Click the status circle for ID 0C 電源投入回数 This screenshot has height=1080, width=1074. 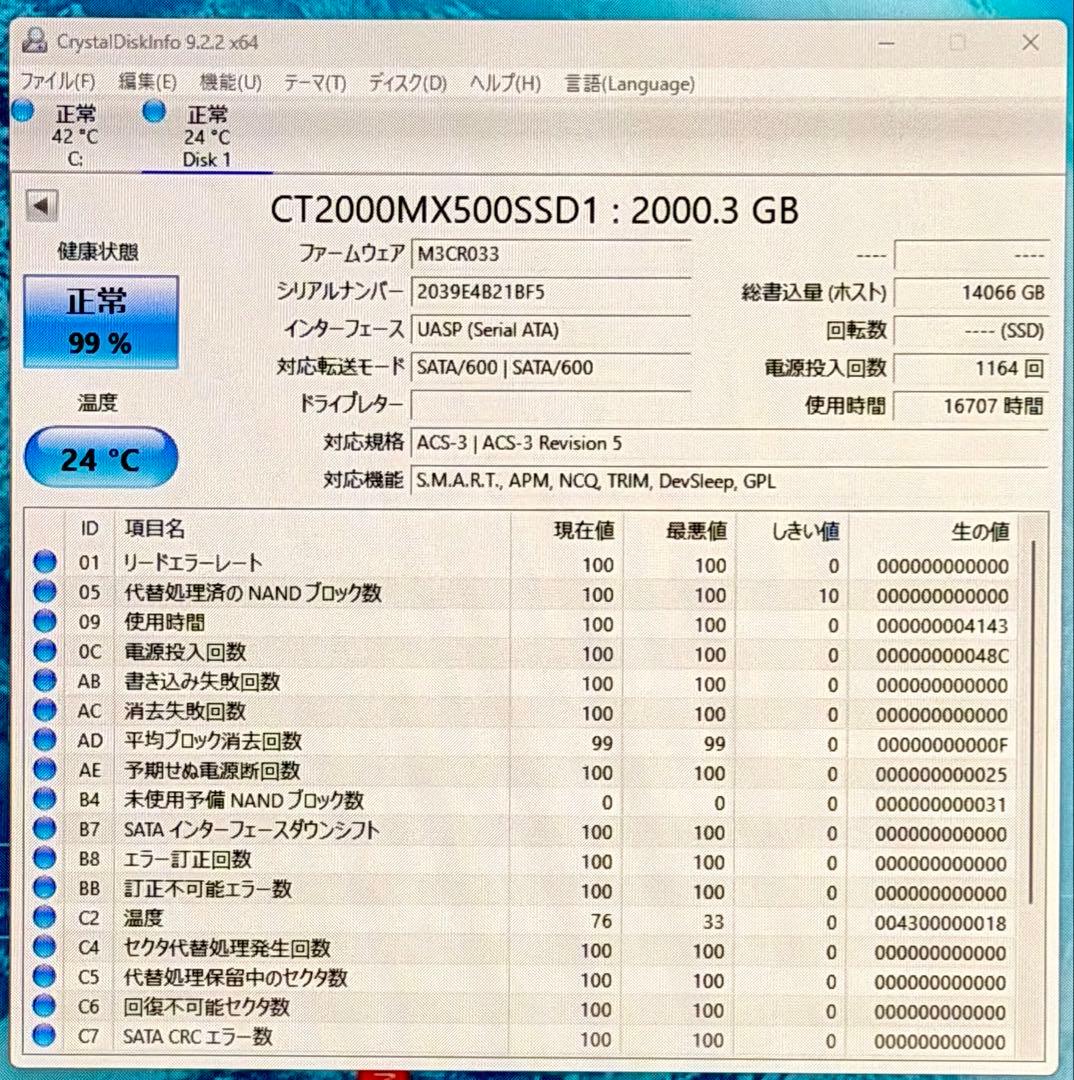45,651
